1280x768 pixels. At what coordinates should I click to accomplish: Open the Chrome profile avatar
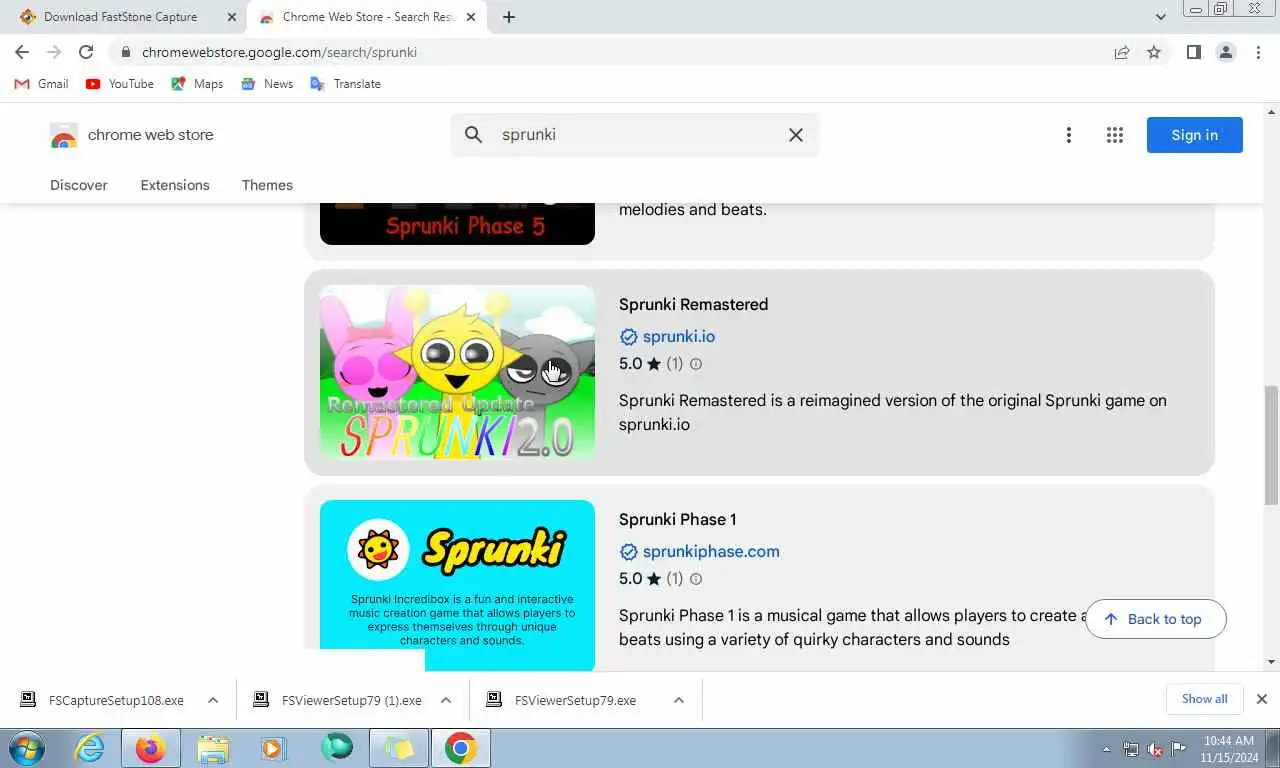(x=1226, y=52)
